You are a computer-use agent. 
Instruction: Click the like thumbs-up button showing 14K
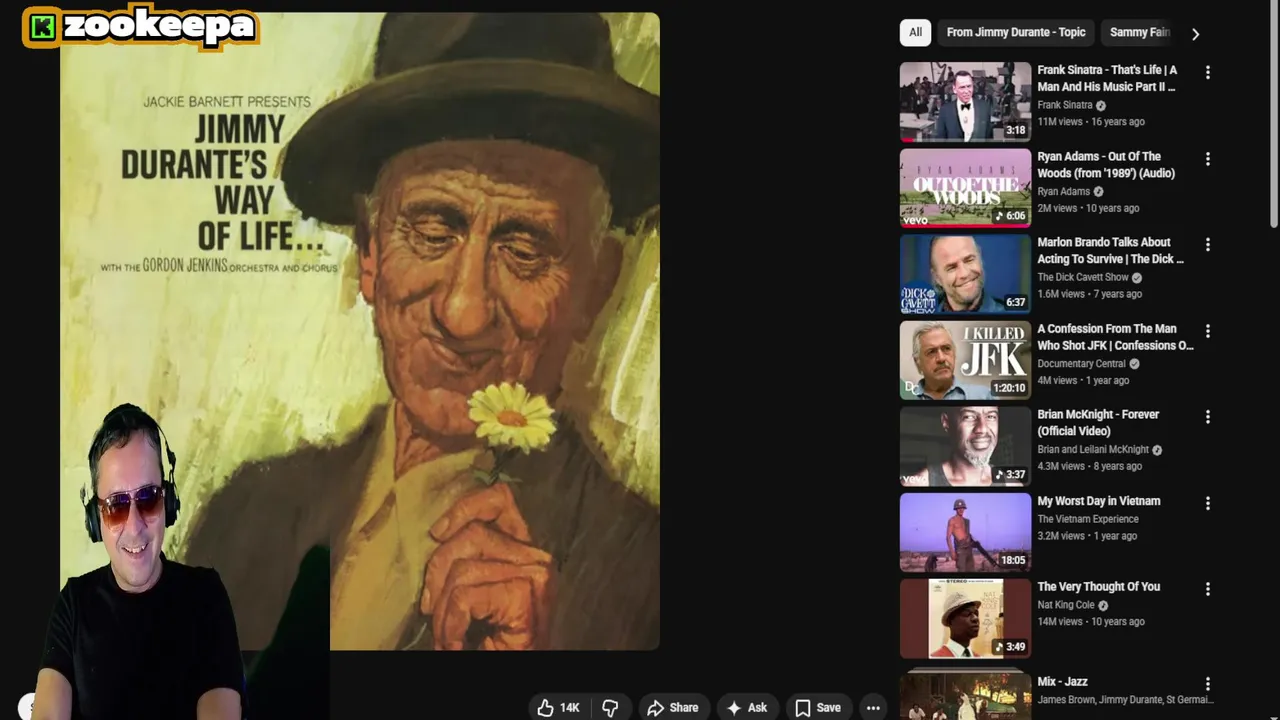pyautogui.click(x=557, y=707)
